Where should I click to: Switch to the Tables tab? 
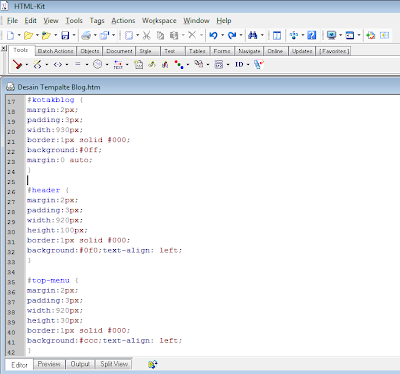197,51
